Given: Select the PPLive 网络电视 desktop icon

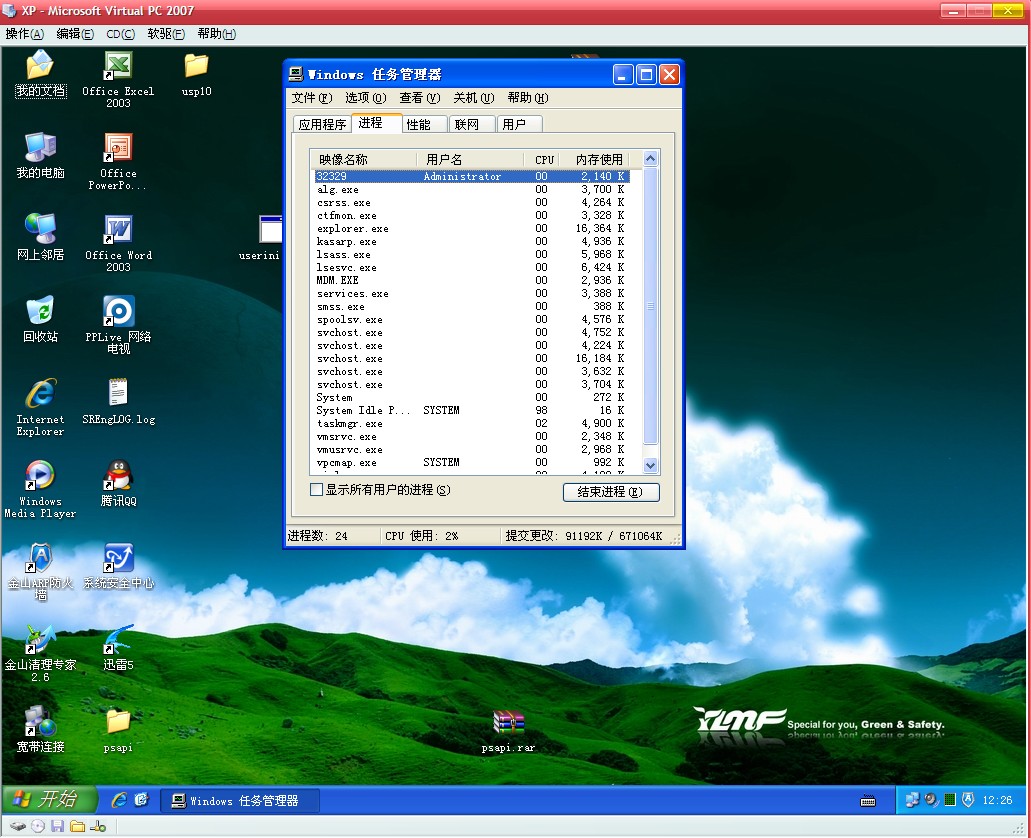Looking at the screenshot, I should [x=118, y=313].
